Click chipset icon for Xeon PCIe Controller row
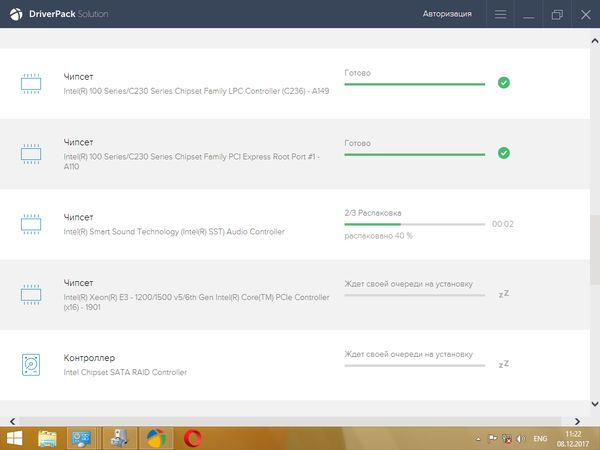 (x=31, y=295)
